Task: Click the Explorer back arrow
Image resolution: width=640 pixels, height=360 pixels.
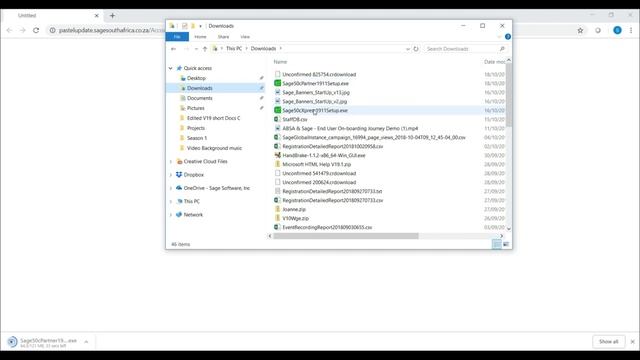Action: [x=173, y=49]
